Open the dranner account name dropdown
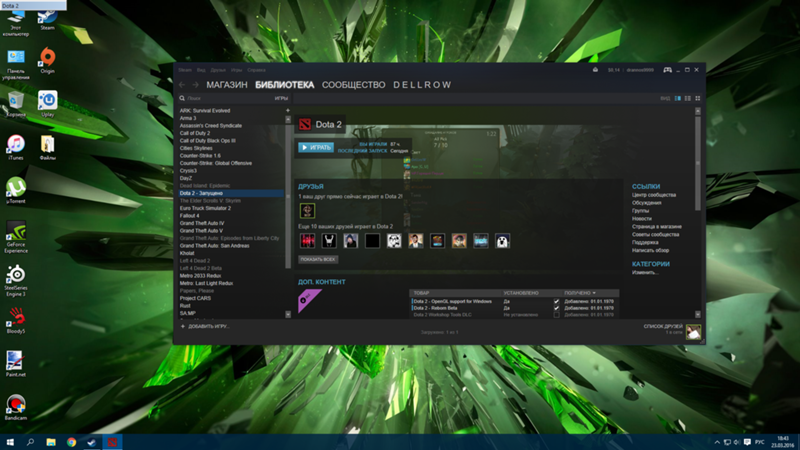 tap(640, 70)
